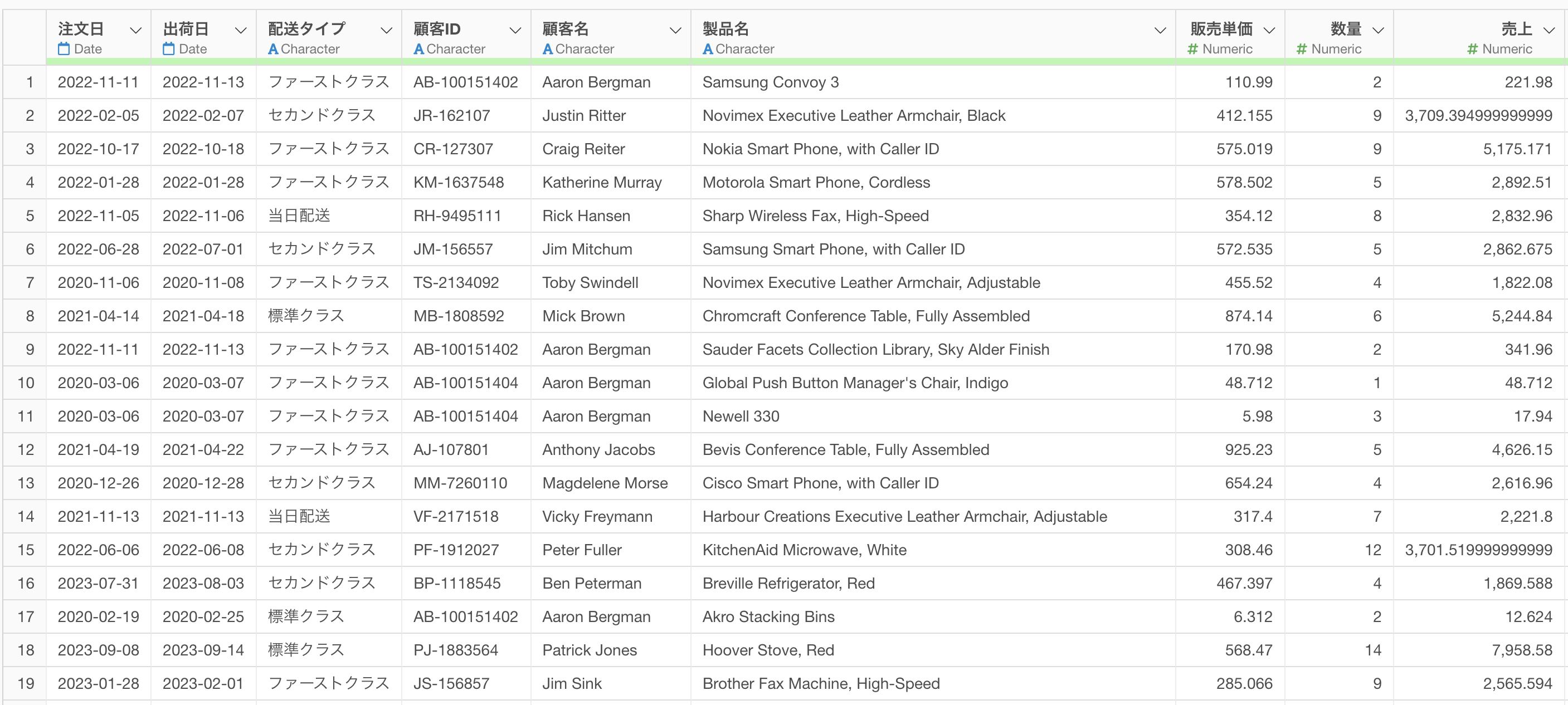Click the sales value '2,832.96'

pos(1522,216)
